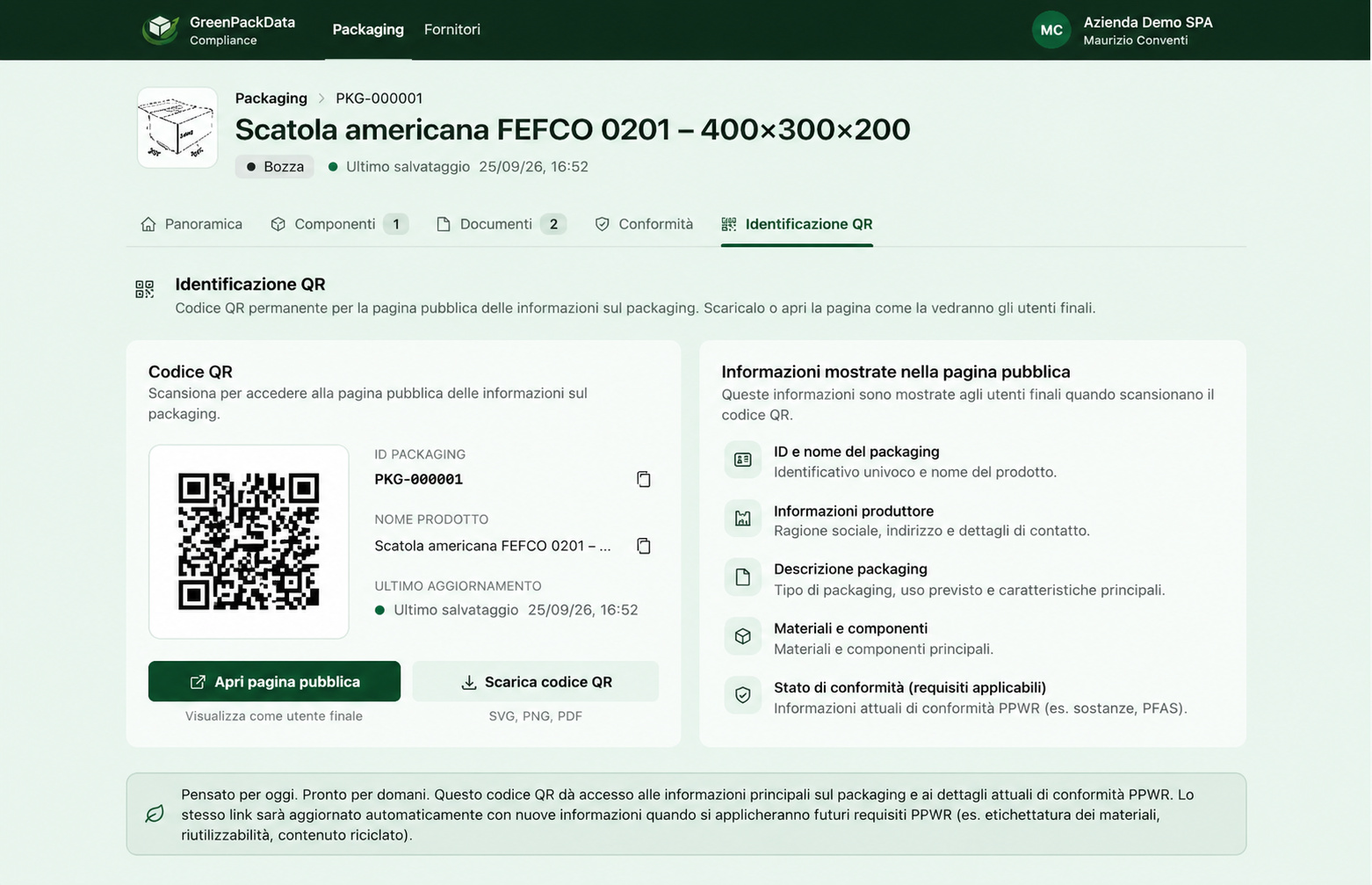Click the truncated product name in QR card
The height and width of the screenshot is (885, 1372).
(493, 546)
